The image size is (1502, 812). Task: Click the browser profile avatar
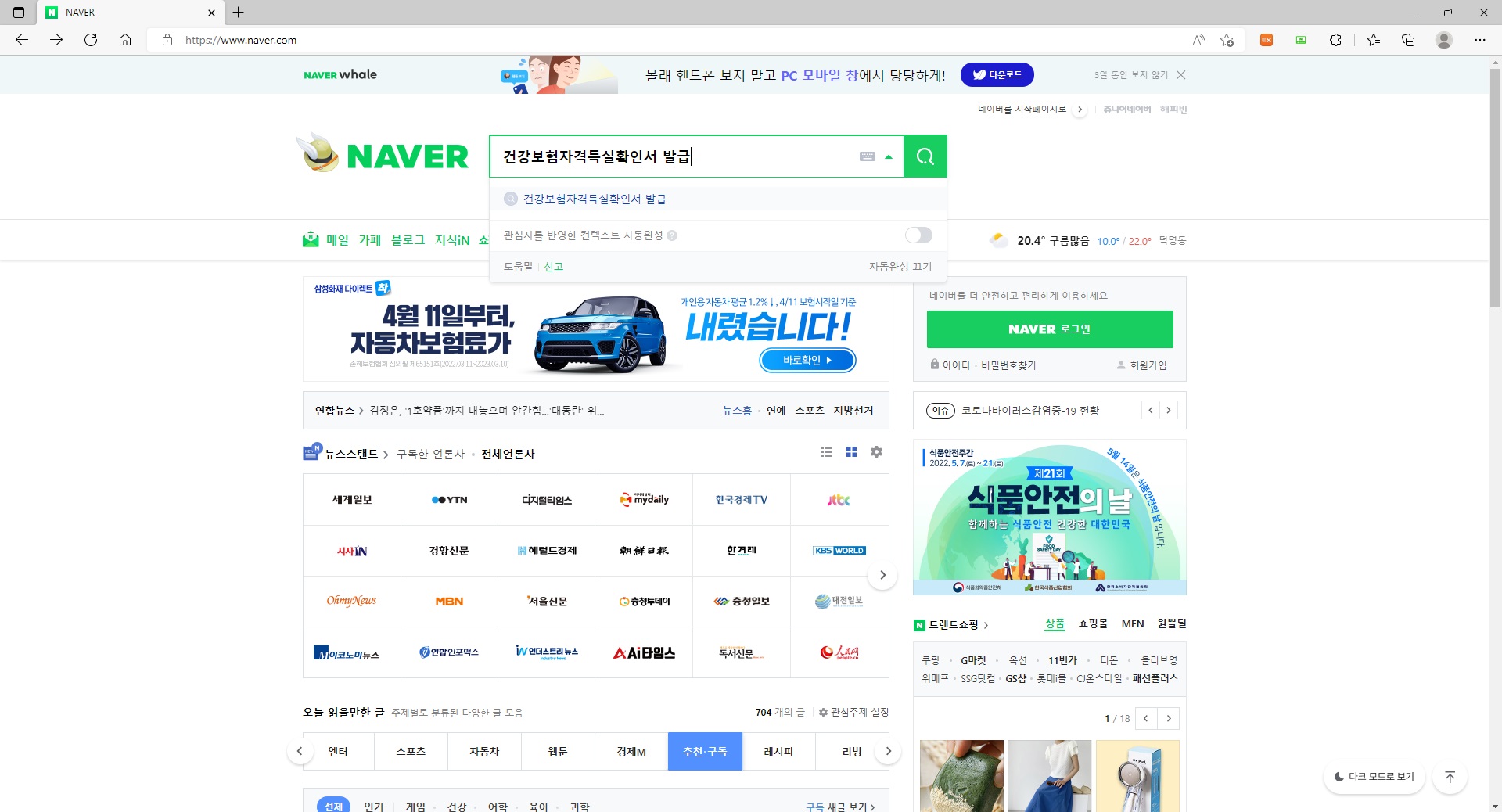click(1444, 40)
